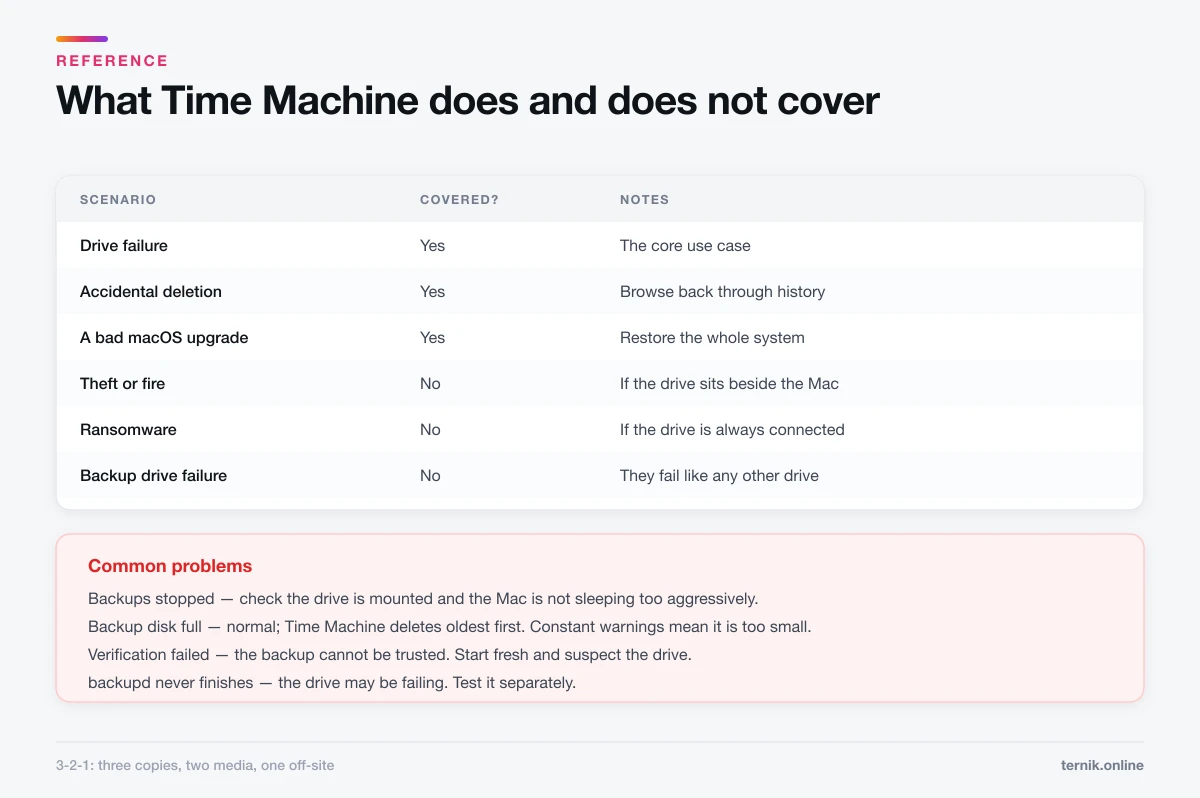Click the note 'If the drive is always connected'
The image size is (1200, 798).
(x=732, y=430)
